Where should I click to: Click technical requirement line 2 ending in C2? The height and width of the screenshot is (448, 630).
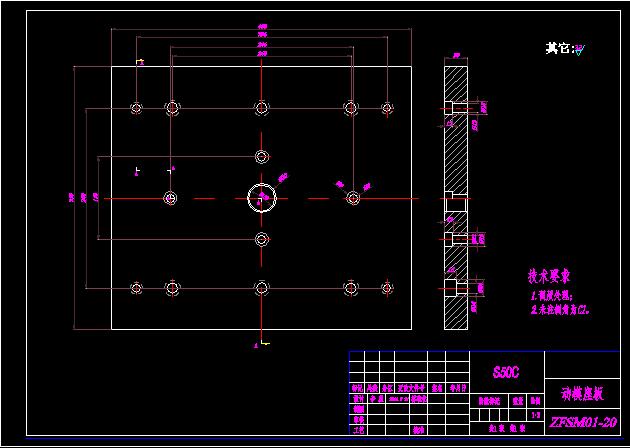(562, 310)
